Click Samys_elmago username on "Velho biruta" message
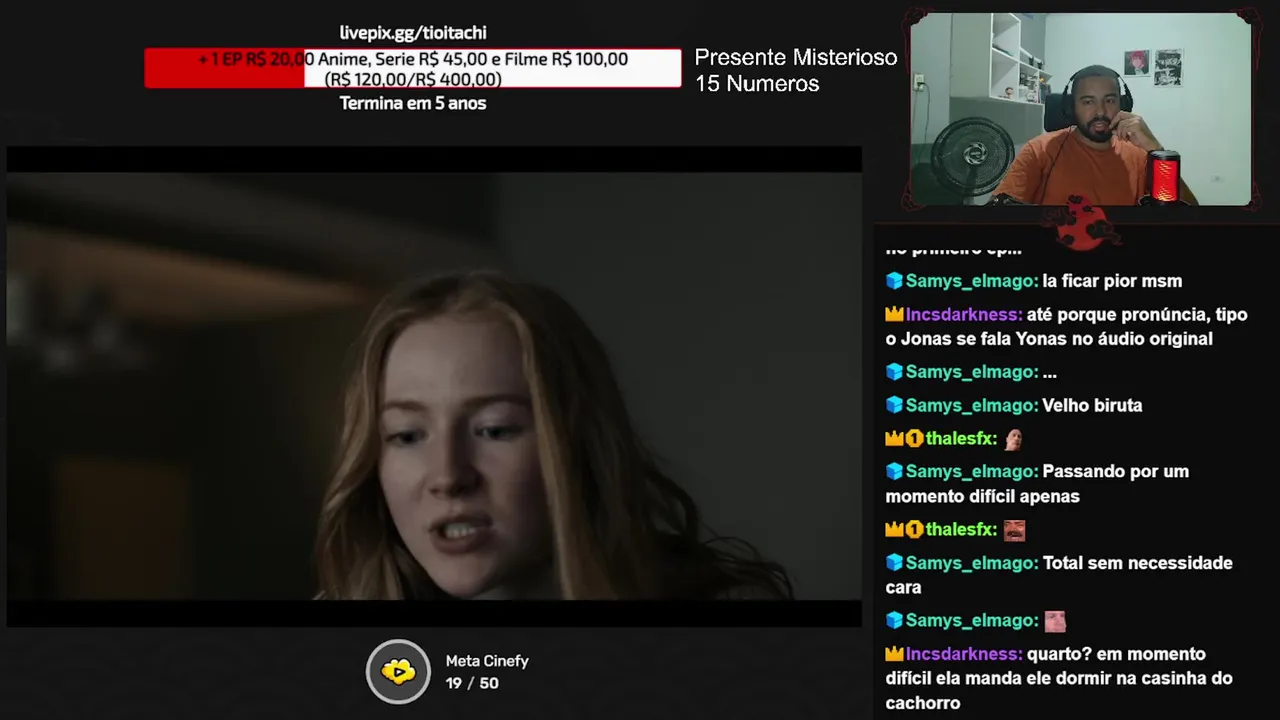The height and width of the screenshot is (720, 1280). point(972,405)
